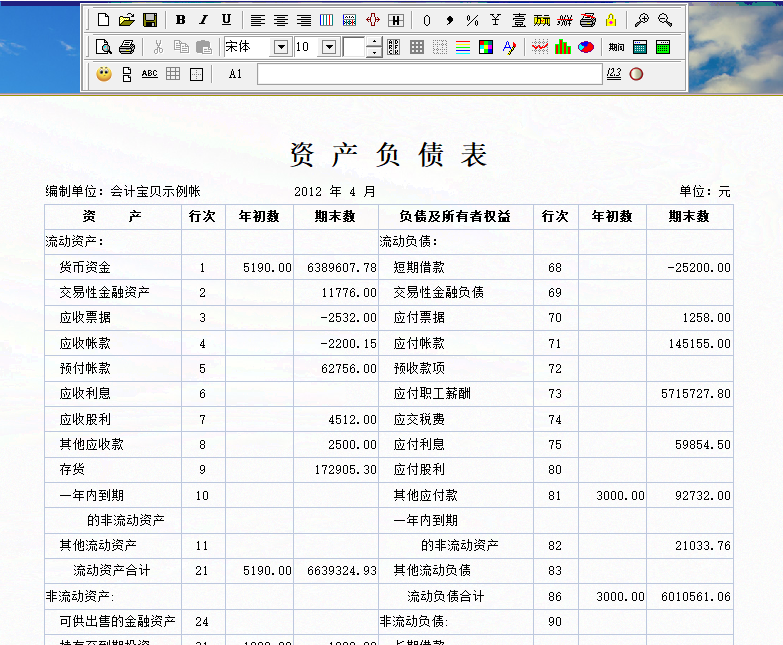Apply Chinese capital numeral 壹 format
The image size is (783, 645).
[x=519, y=20]
